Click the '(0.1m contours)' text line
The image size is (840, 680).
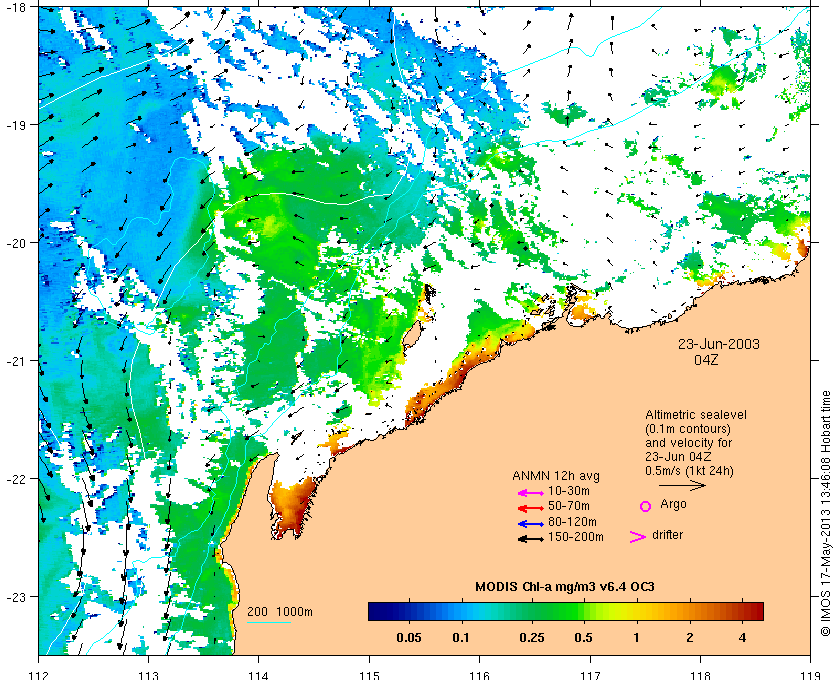coord(688,429)
